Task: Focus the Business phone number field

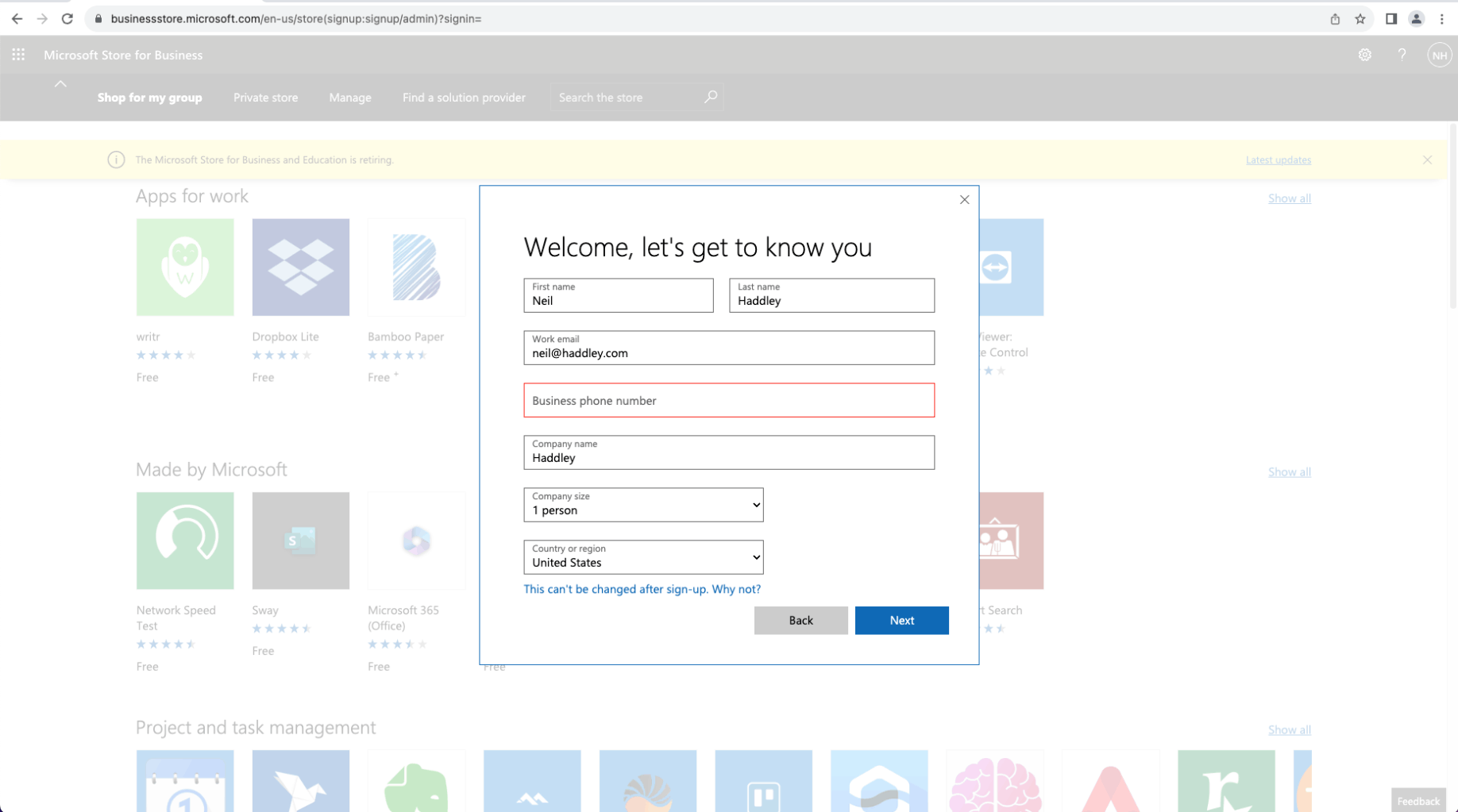Action: click(x=728, y=400)
